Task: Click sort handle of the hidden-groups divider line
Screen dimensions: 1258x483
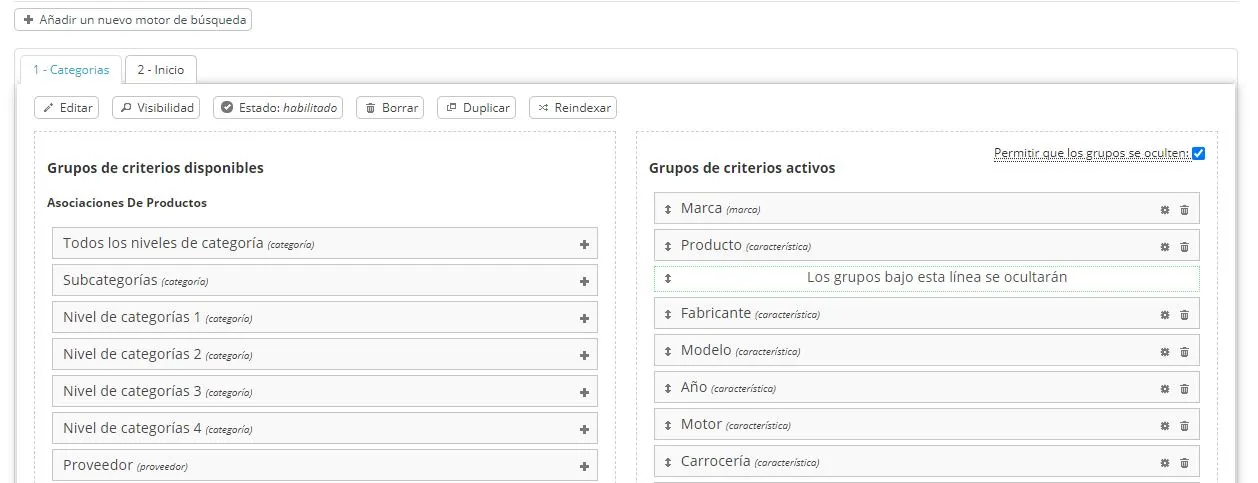Action: (x=668, y=278)
